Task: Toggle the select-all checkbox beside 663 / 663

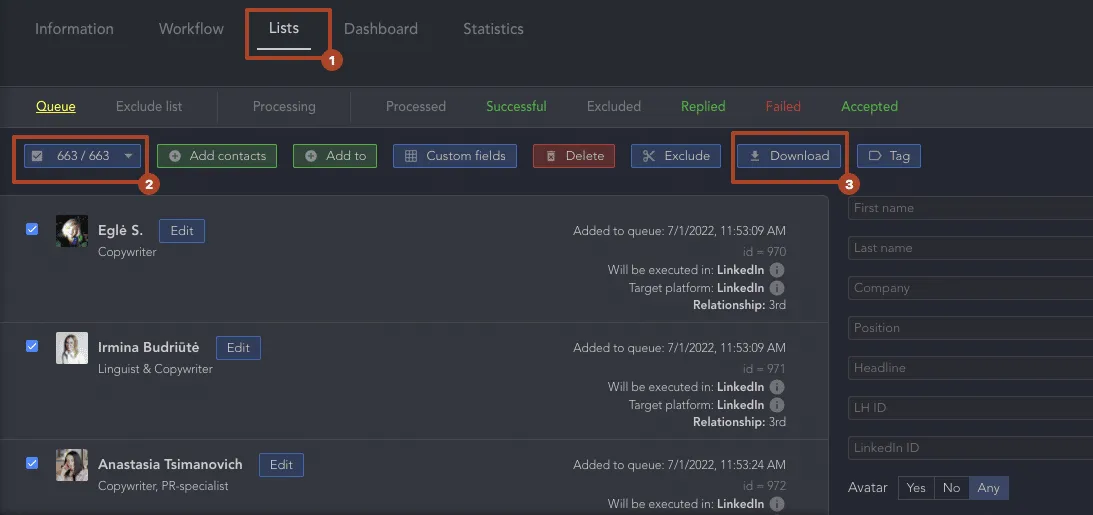Action: [x=38, y=156]
